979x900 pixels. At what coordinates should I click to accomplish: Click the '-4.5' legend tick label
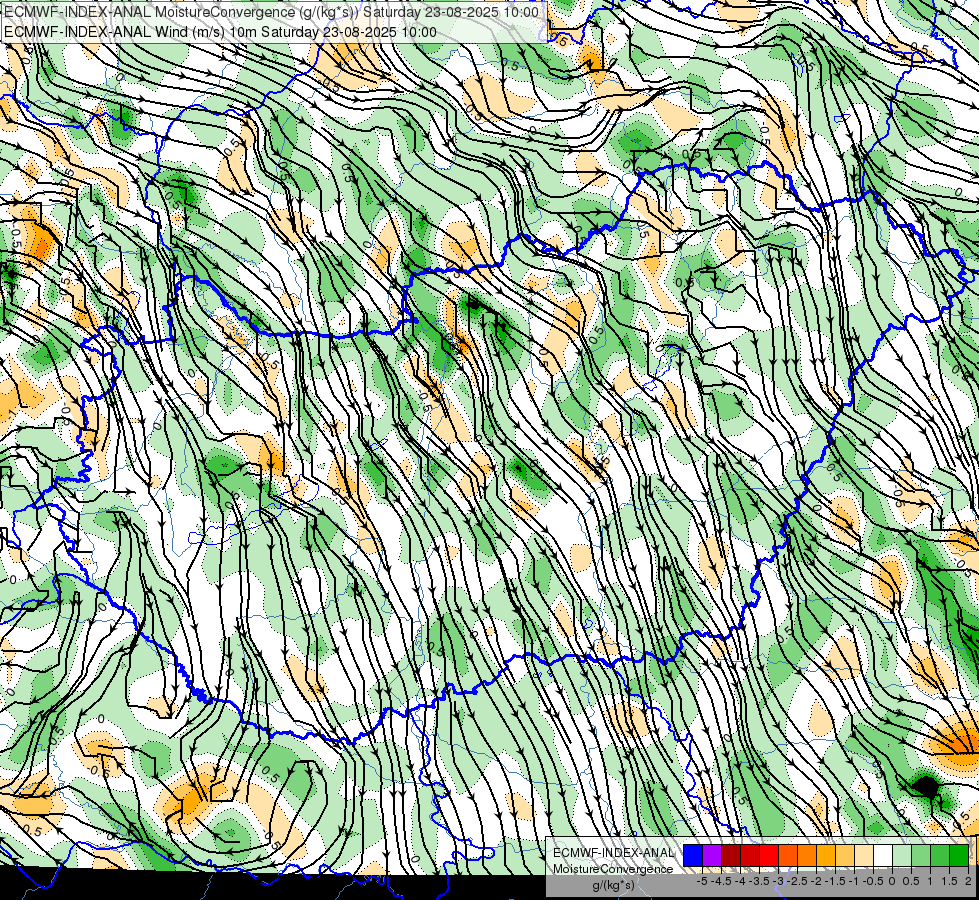(x=721, y=881)
